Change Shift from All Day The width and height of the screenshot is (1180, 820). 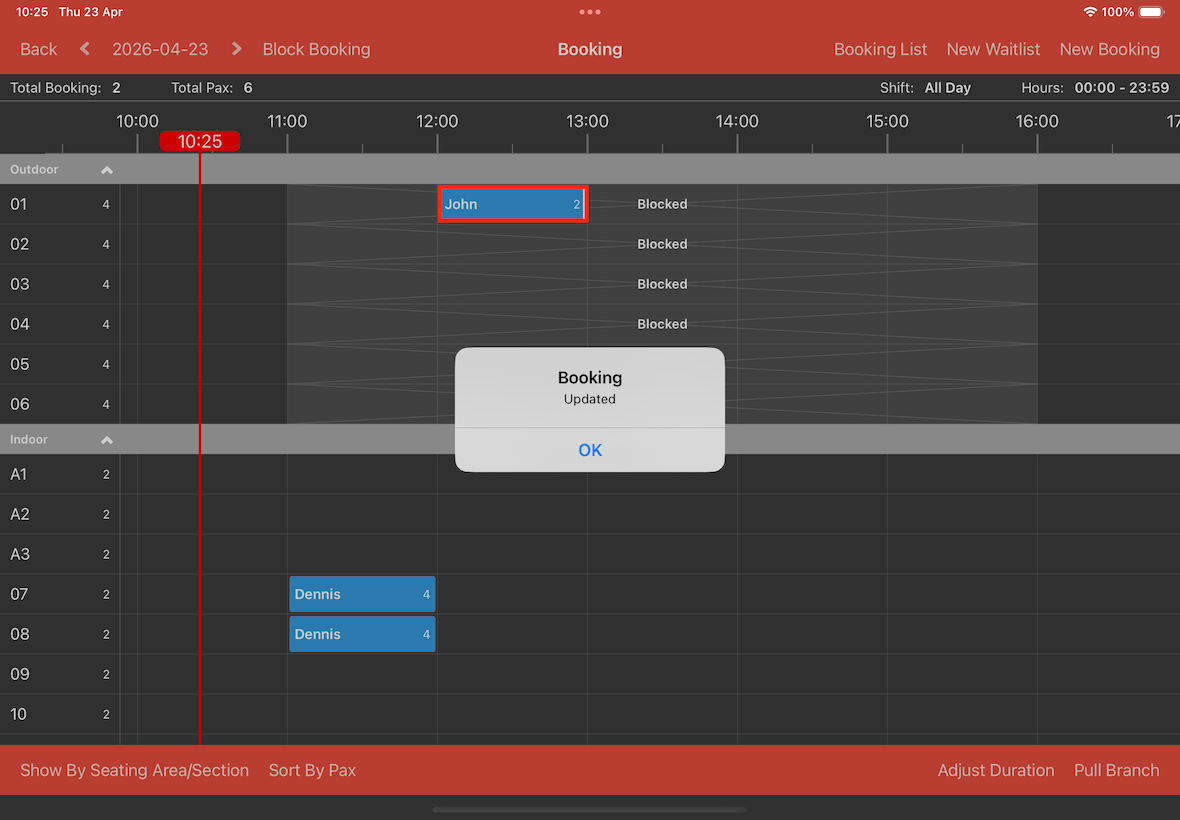click(947, 88)
